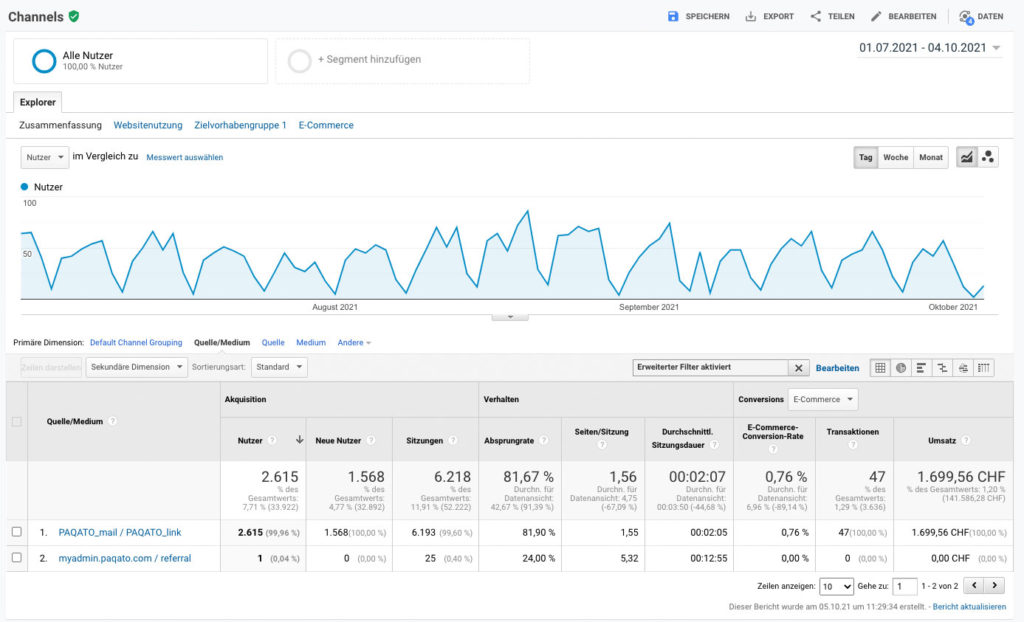The height and width of the screenshot is (622, 1024).
Task: Click the Gehe zu page number field
Action: point(904,586)
